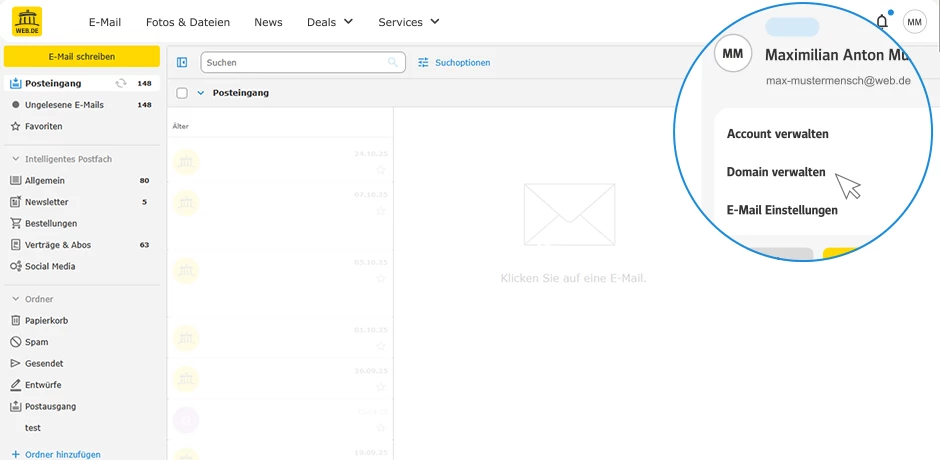Click the E-Mail schreiben button
This screenshot has height=460, width=940.
(x=82, y=56)
